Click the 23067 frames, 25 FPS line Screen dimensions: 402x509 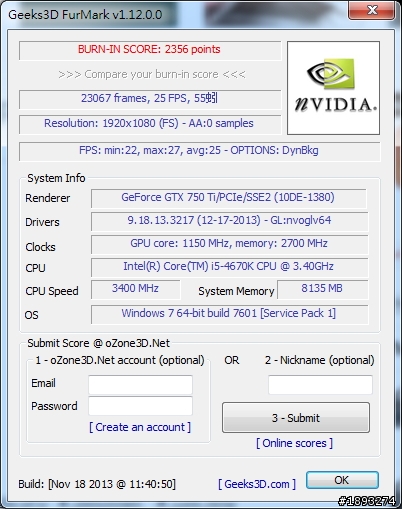point(149,98)
